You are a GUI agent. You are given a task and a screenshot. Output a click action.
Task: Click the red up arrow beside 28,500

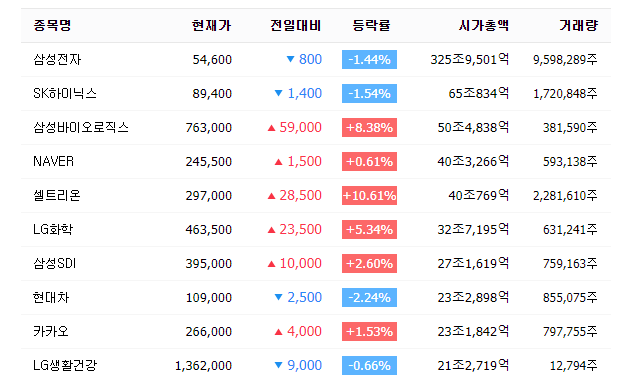pos(271,196)
